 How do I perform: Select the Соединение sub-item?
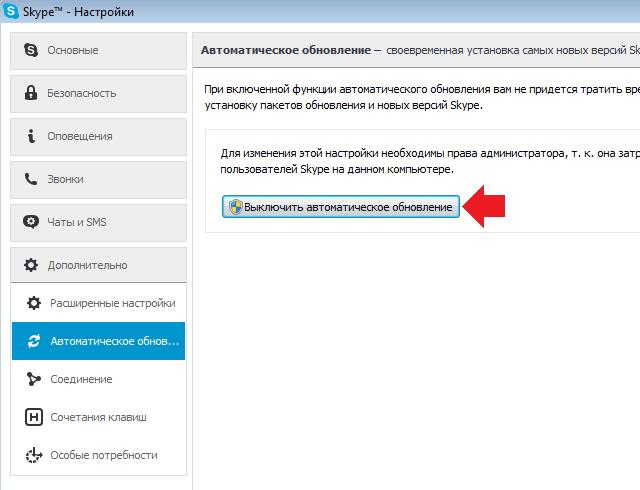pyautogui.click(x=81, y=379)
